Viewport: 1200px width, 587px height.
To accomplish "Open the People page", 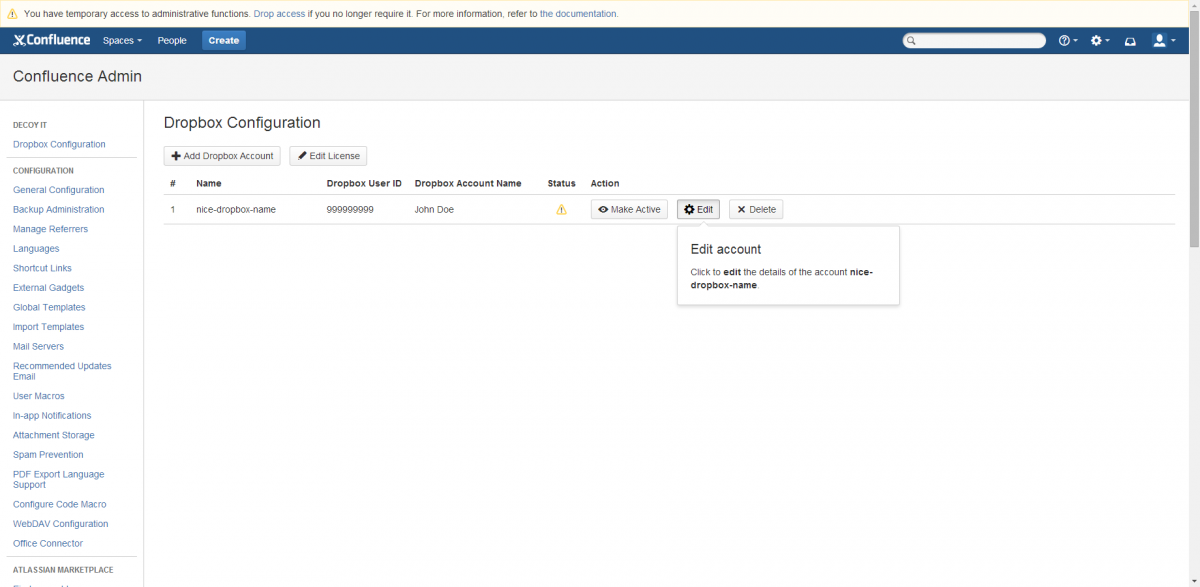I will point(172,41).
